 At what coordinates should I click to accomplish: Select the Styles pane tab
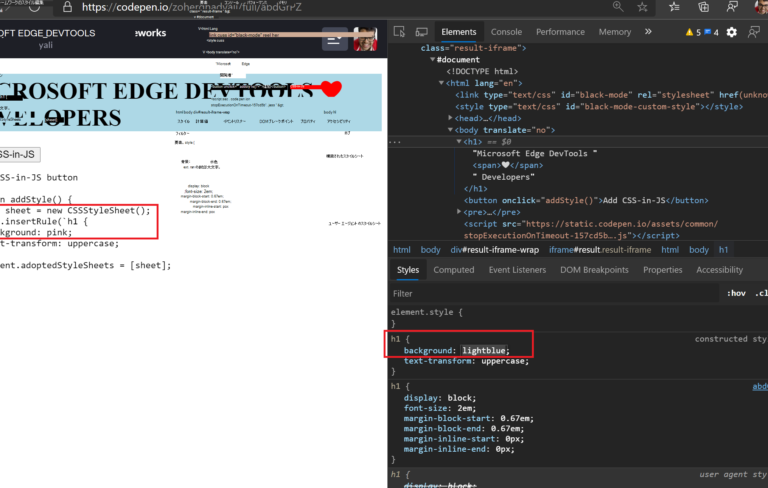pos(408,270)
